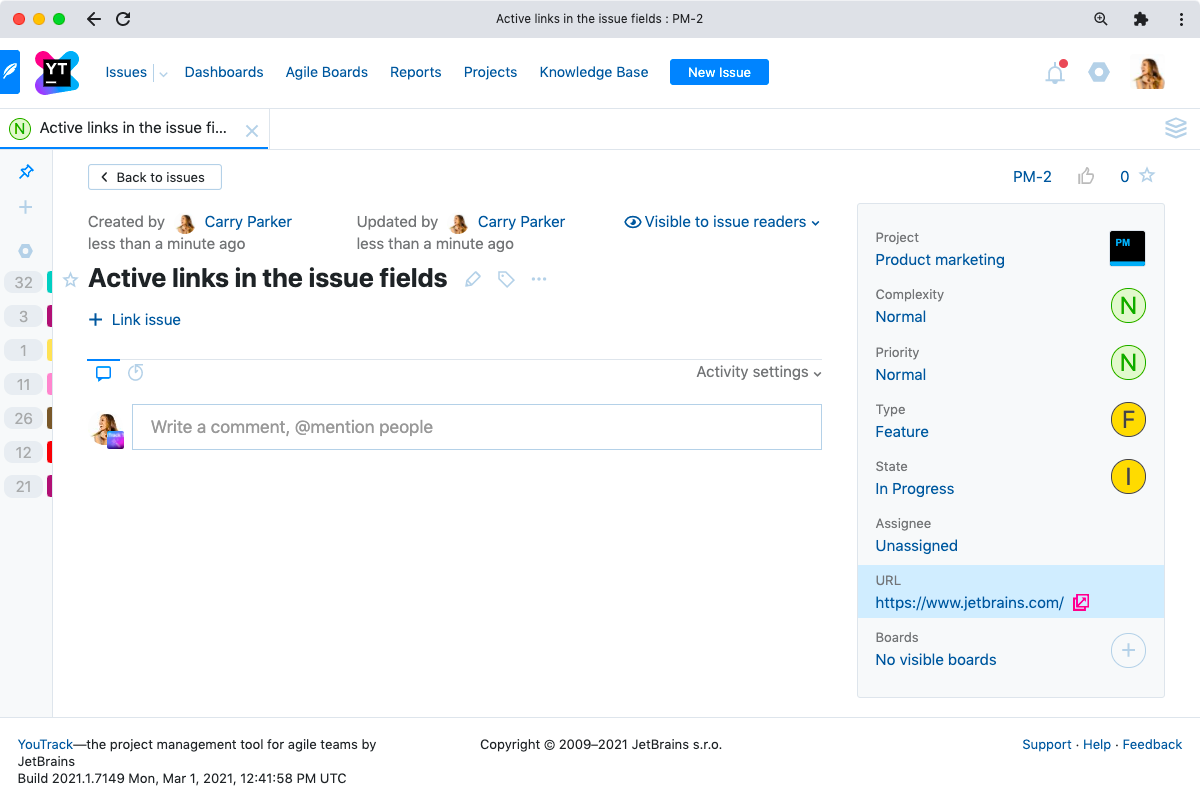Open the PM-2 issue ID link

tap(1032, 177)
